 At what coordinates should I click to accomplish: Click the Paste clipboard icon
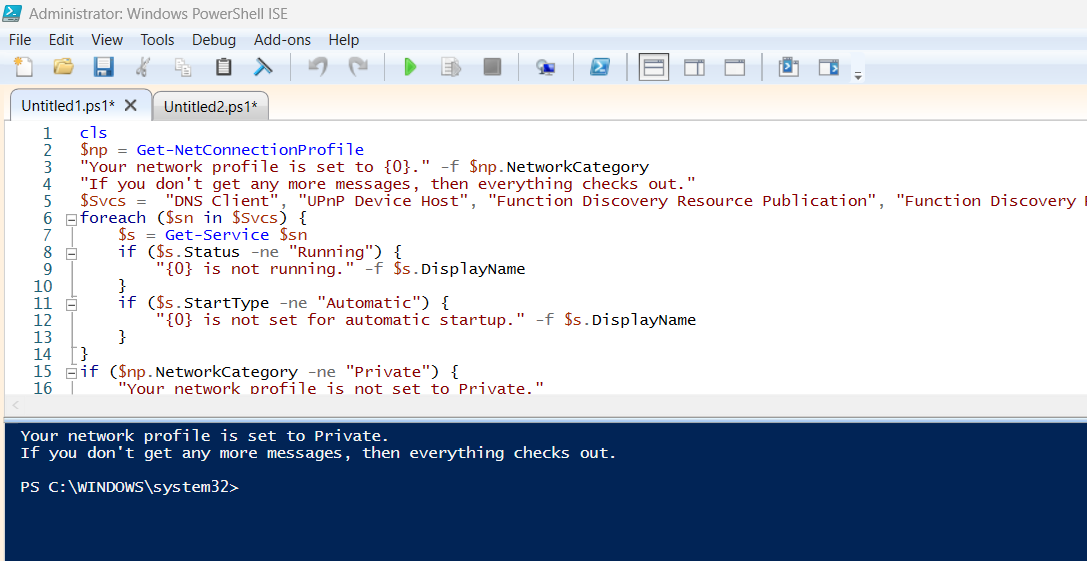point(223,67)
